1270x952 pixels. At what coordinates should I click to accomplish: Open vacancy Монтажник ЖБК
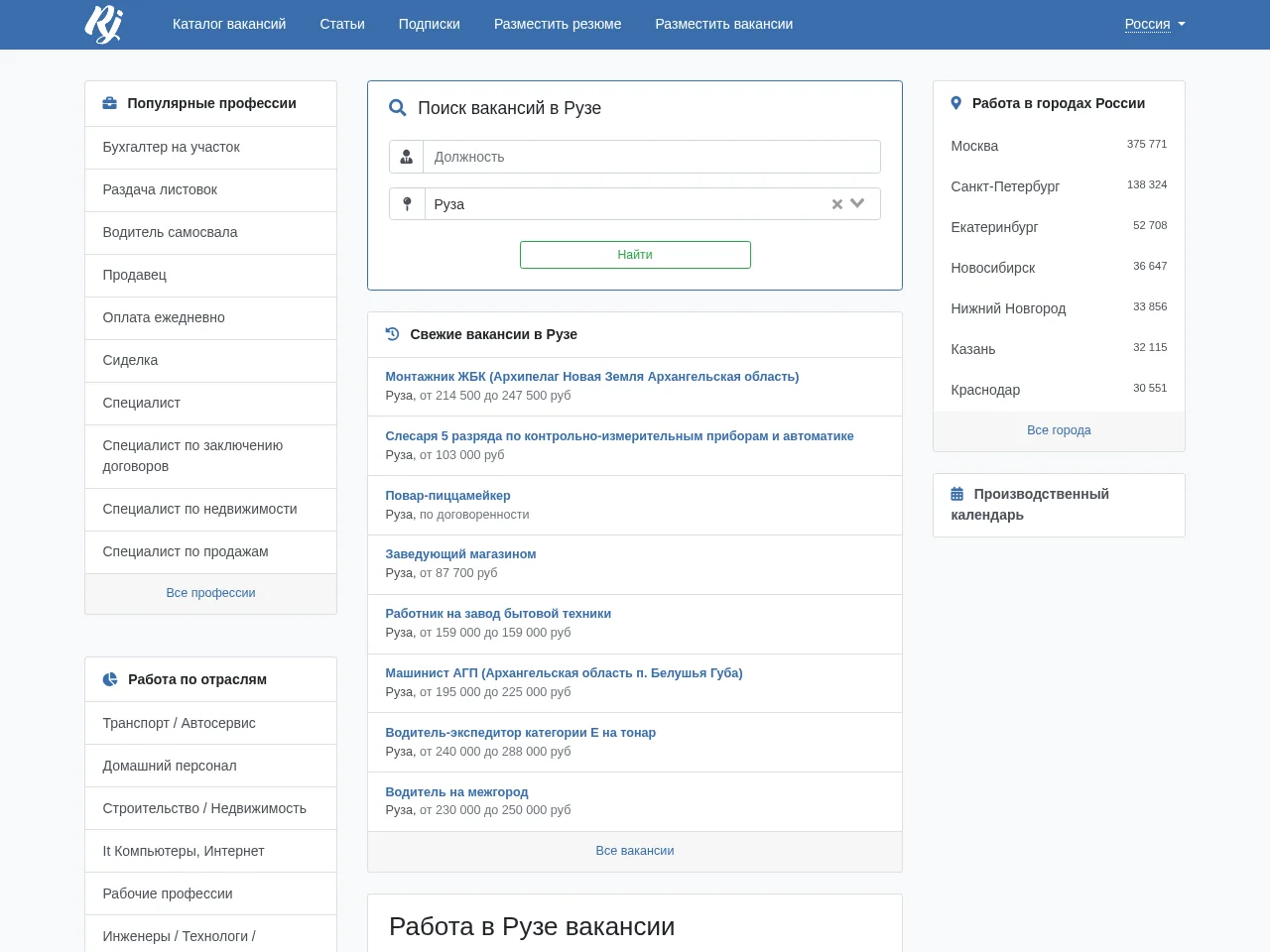tap(592, 377)
